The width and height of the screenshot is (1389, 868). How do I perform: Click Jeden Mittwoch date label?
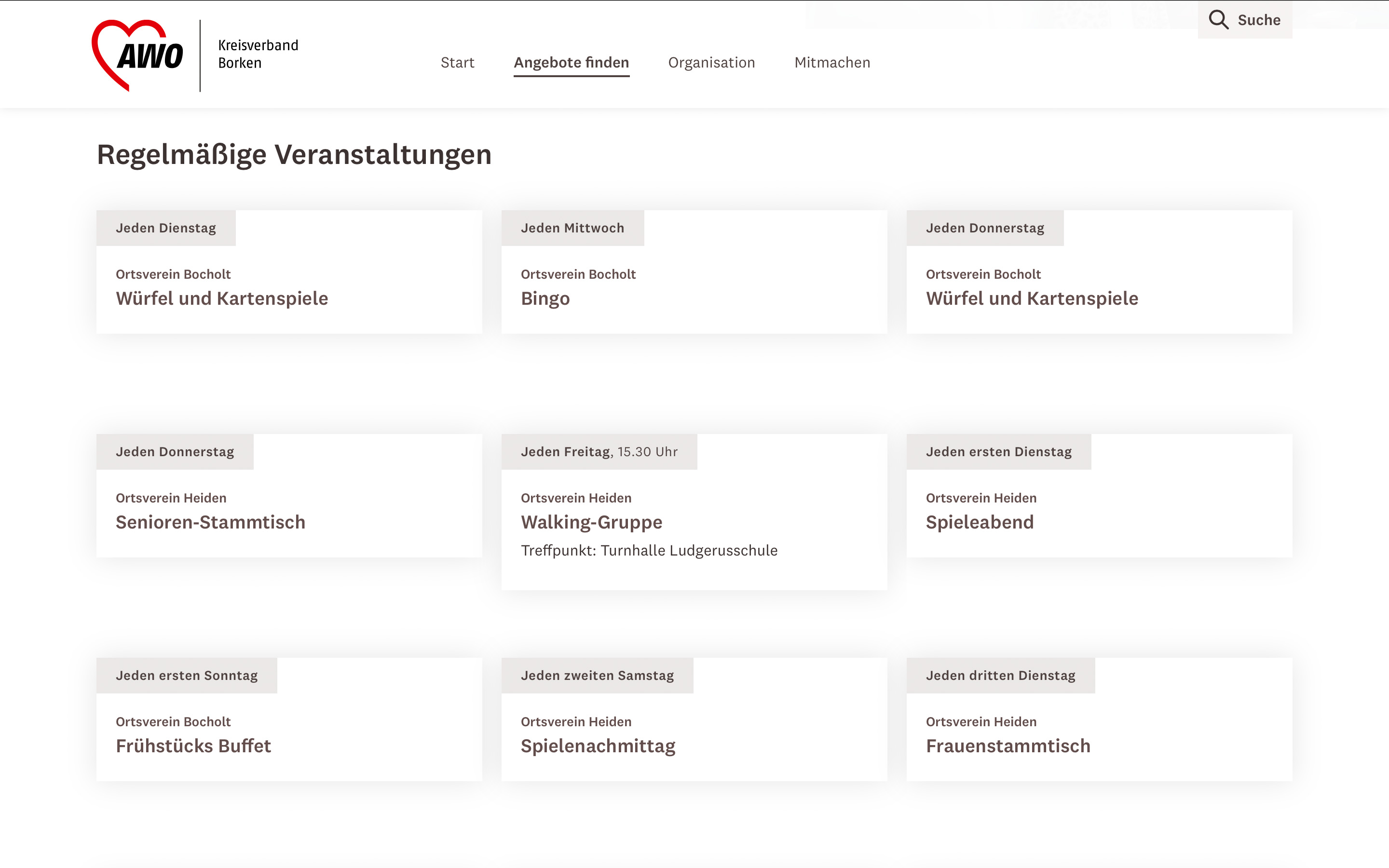coord(572,228)
